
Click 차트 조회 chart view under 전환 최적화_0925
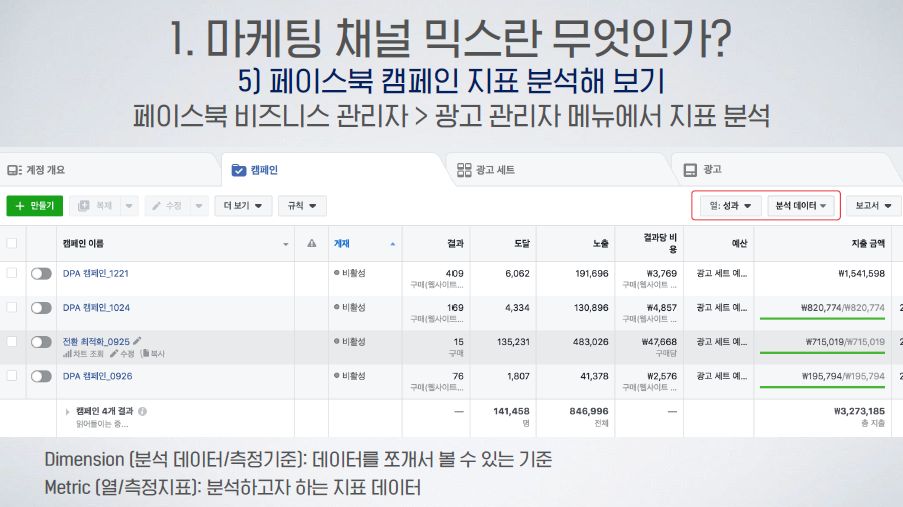(x=84, y=354)
